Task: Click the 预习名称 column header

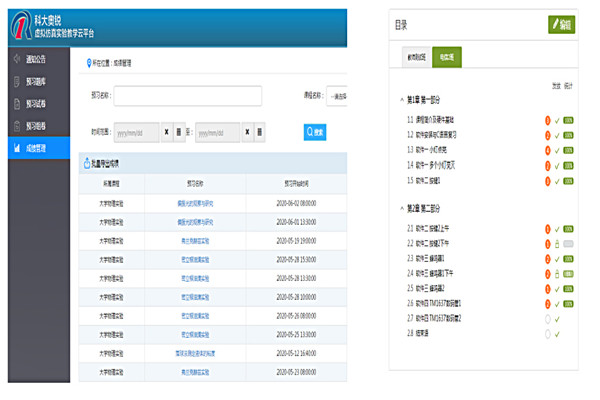Action: tap(195, 184)
